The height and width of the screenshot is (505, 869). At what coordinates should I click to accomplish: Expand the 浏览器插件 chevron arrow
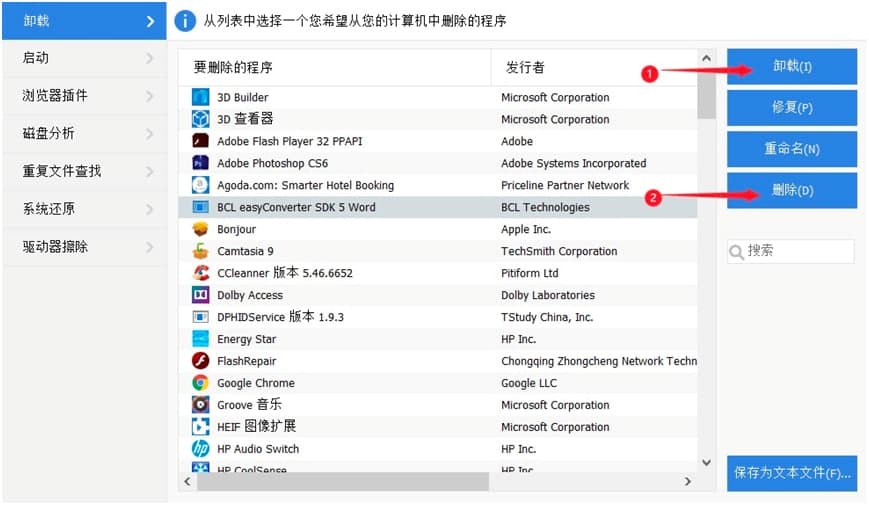tap(150, 96)
